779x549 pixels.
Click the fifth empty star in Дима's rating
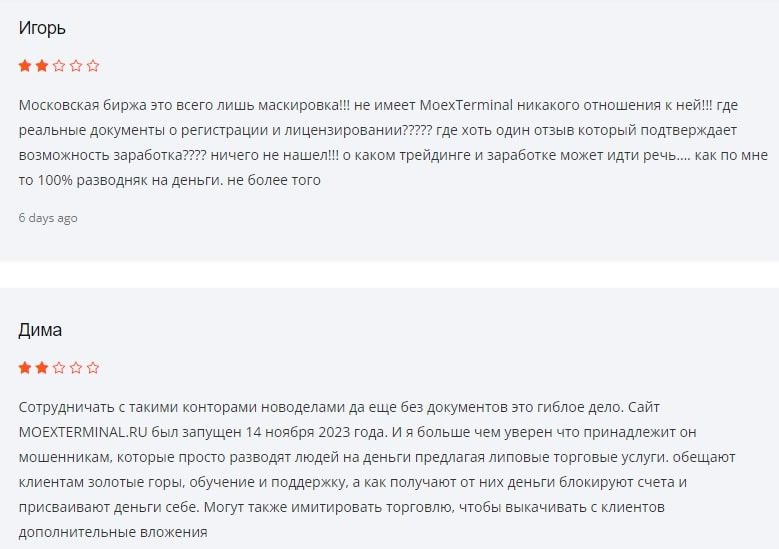point(93,368)
